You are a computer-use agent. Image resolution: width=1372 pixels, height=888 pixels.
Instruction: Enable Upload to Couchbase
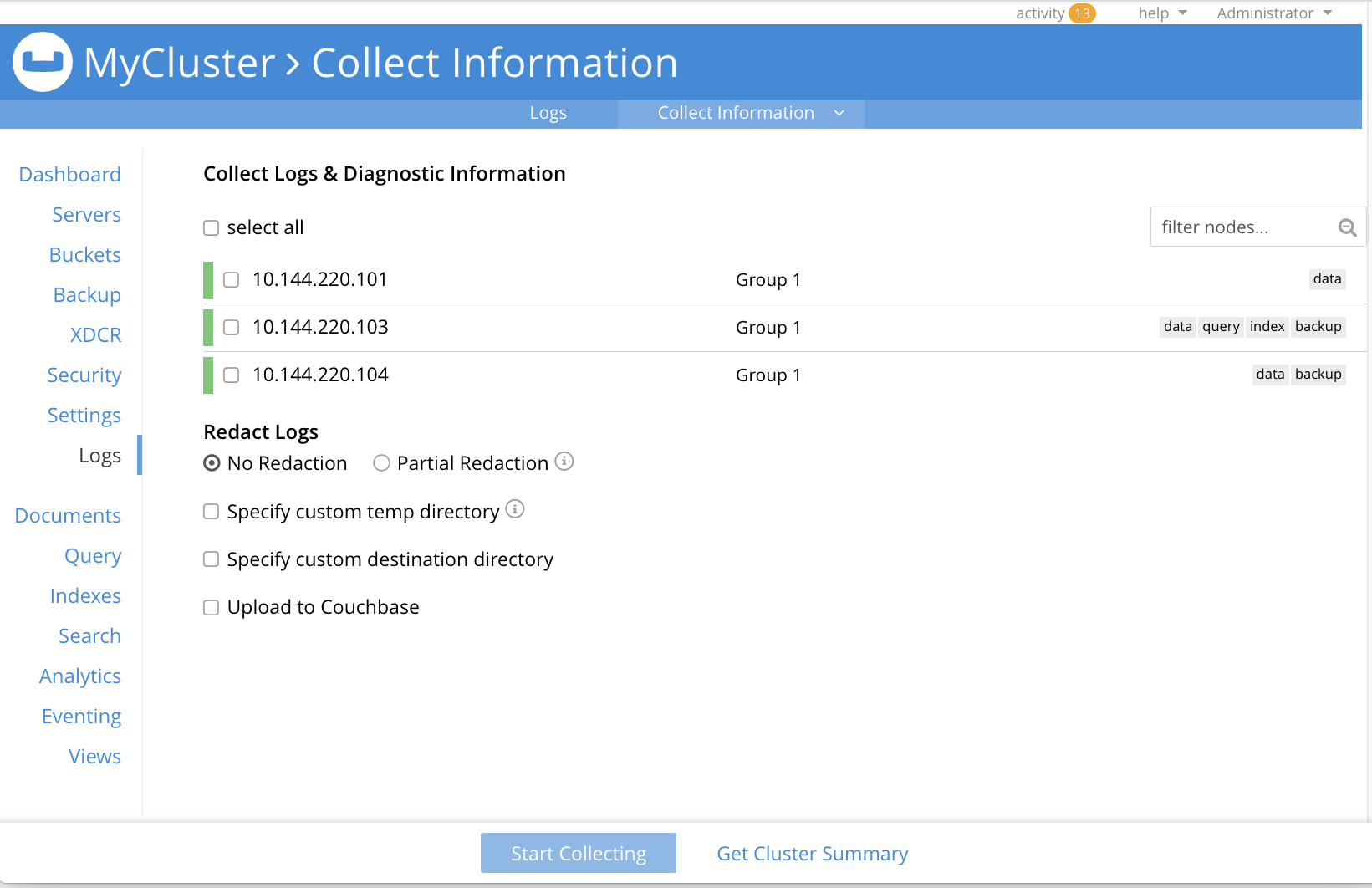(210, 607)
